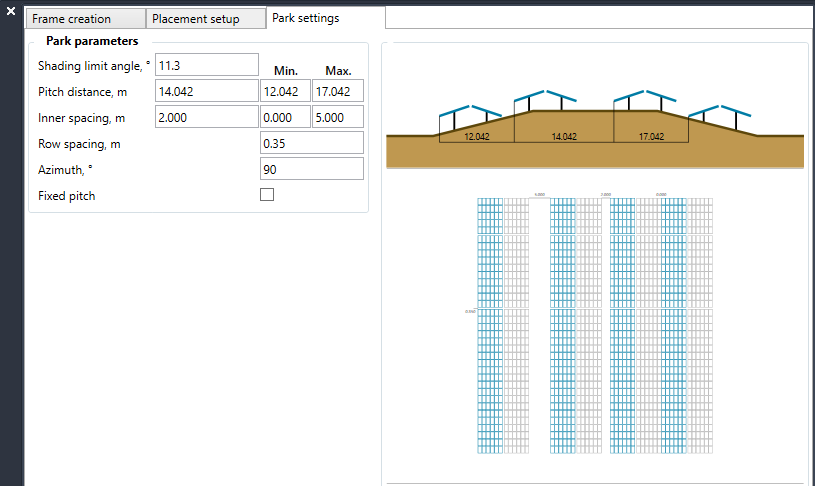The image size is (815, 486).
Task: Select the Inner spacing value field showing 2.000
Action: point(207,117)
